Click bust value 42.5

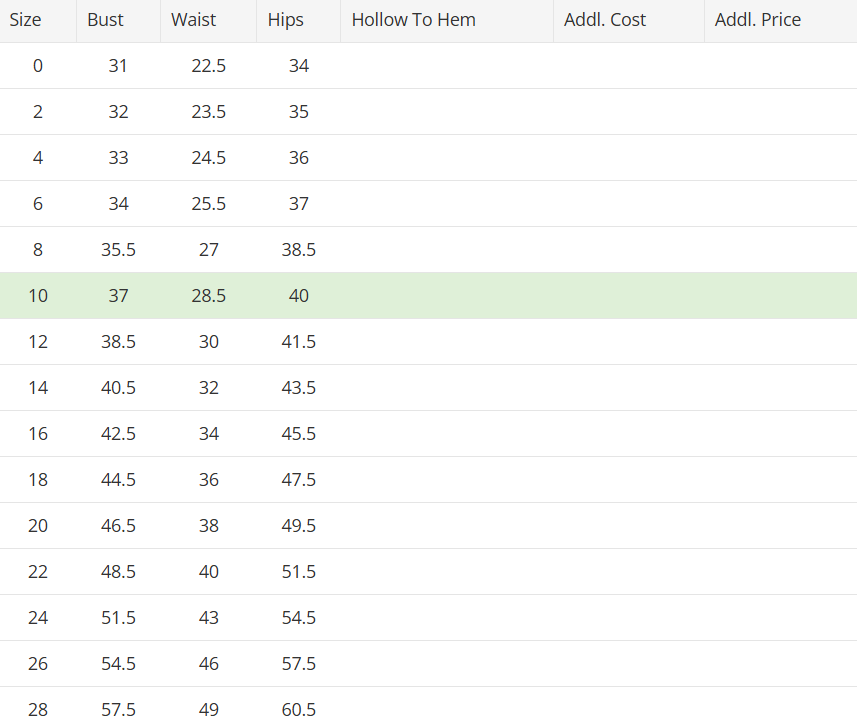point(118,433)
